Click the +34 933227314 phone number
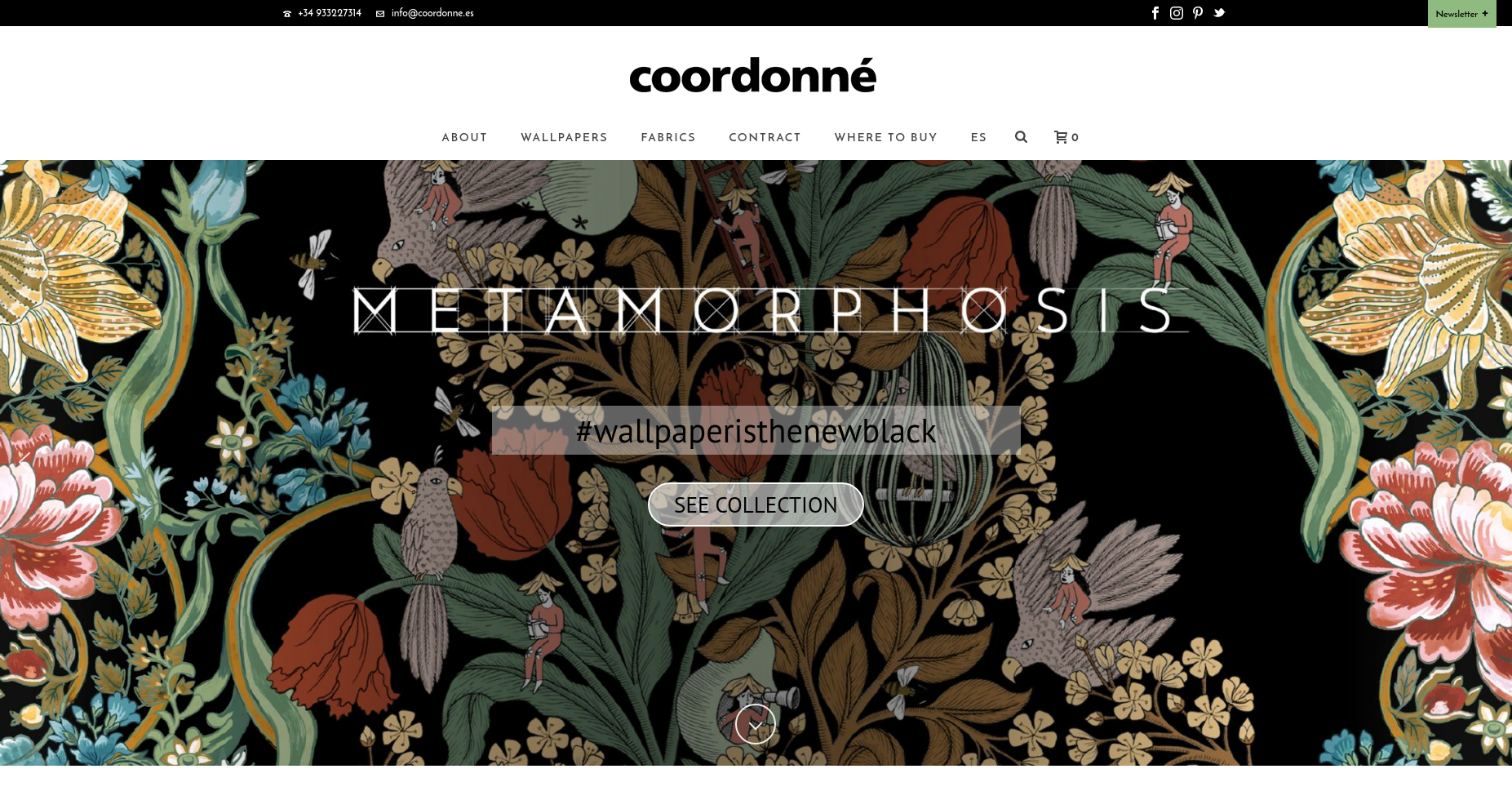 [x=330, y=13]
